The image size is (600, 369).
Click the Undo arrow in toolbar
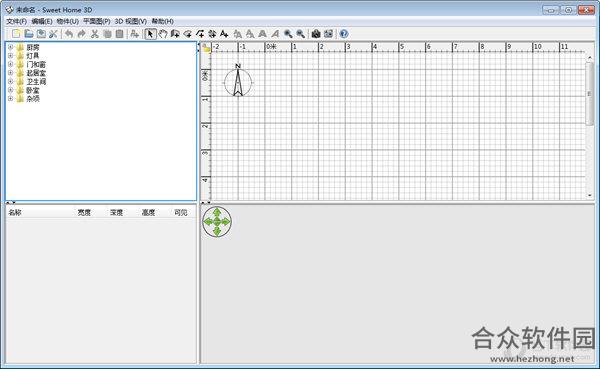[x=69, y=34]
